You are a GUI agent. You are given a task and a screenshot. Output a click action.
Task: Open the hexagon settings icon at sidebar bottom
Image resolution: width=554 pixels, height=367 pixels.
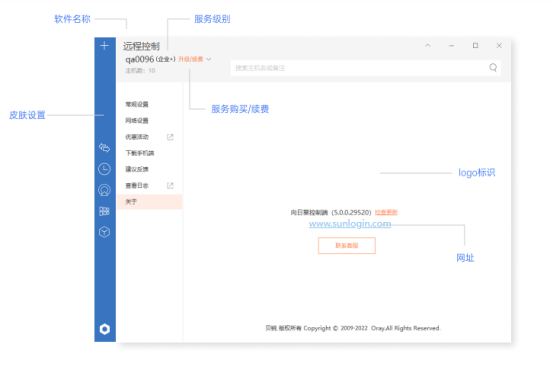(105, 329)
